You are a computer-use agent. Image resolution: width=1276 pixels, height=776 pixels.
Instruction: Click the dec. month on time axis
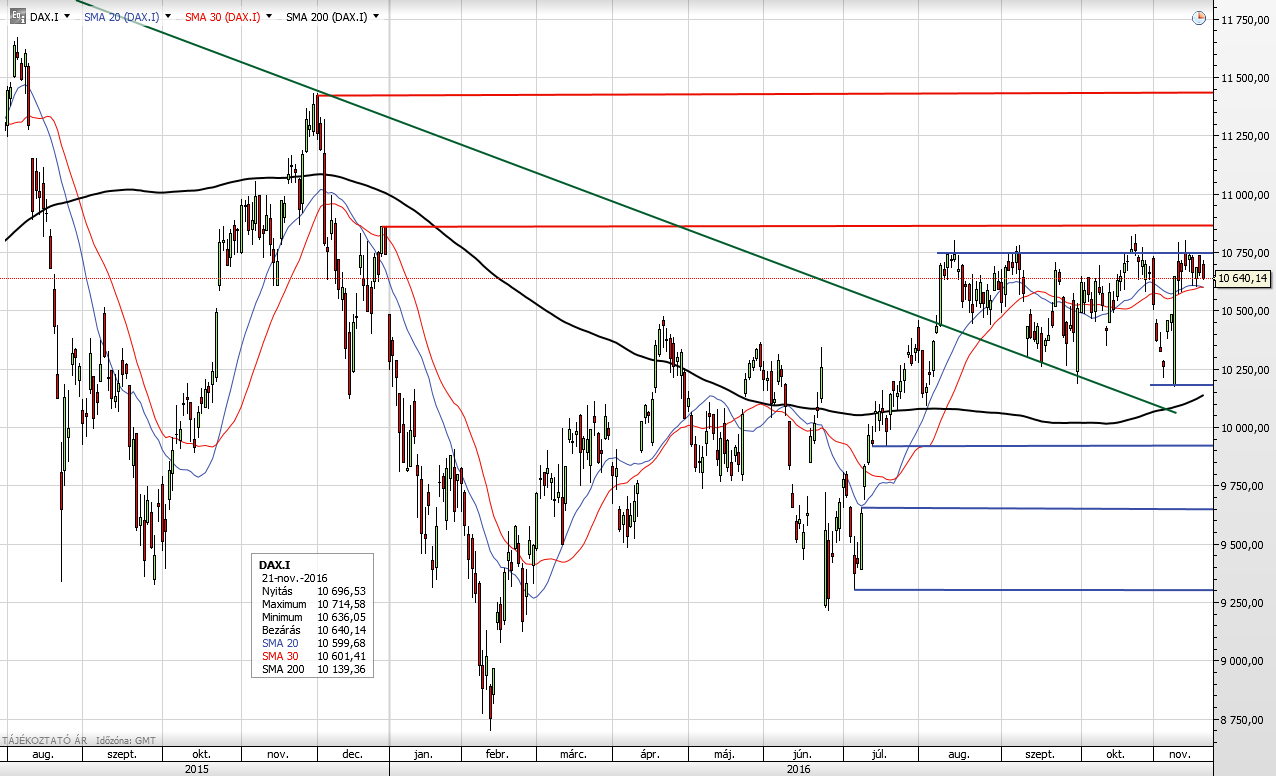pos(352,754)
